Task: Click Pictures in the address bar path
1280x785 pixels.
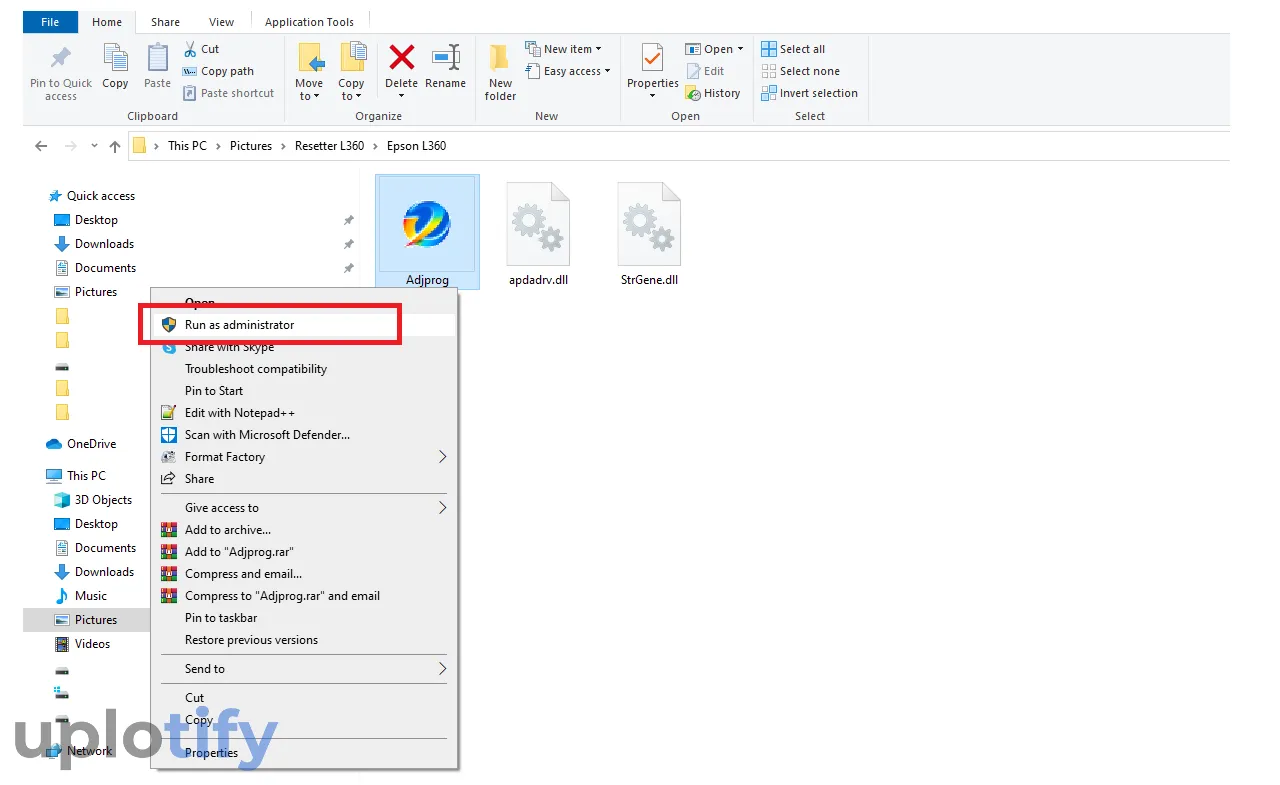Action: (251, 146)
